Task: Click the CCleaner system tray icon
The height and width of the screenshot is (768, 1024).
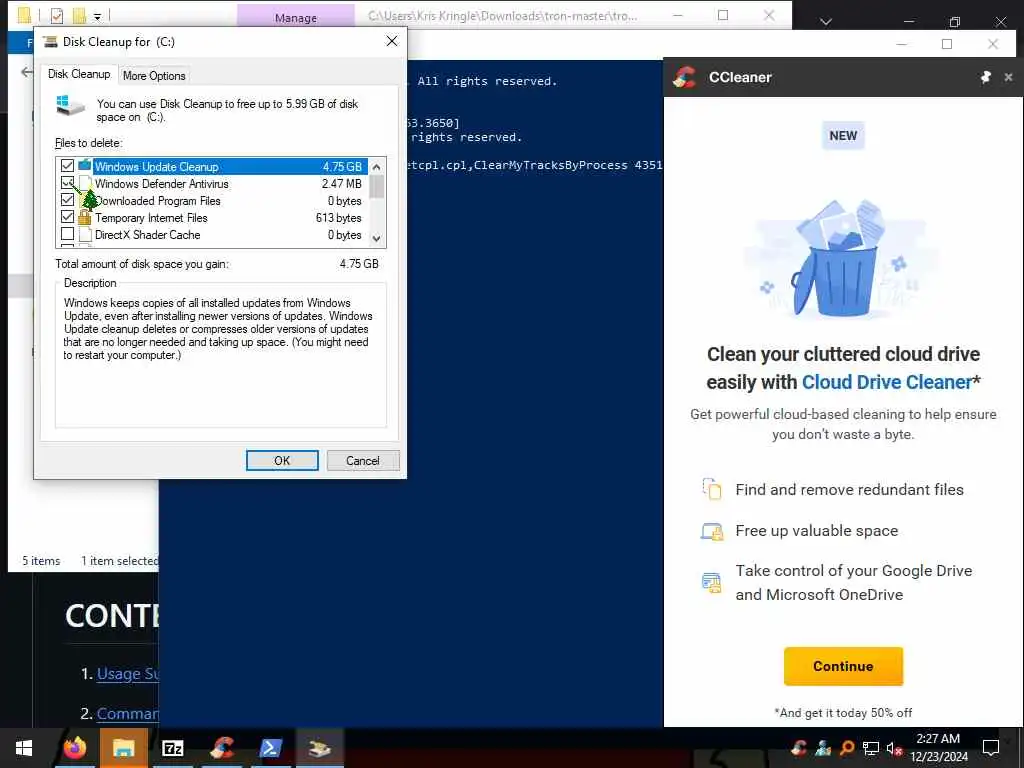Action: click(799, 748)
